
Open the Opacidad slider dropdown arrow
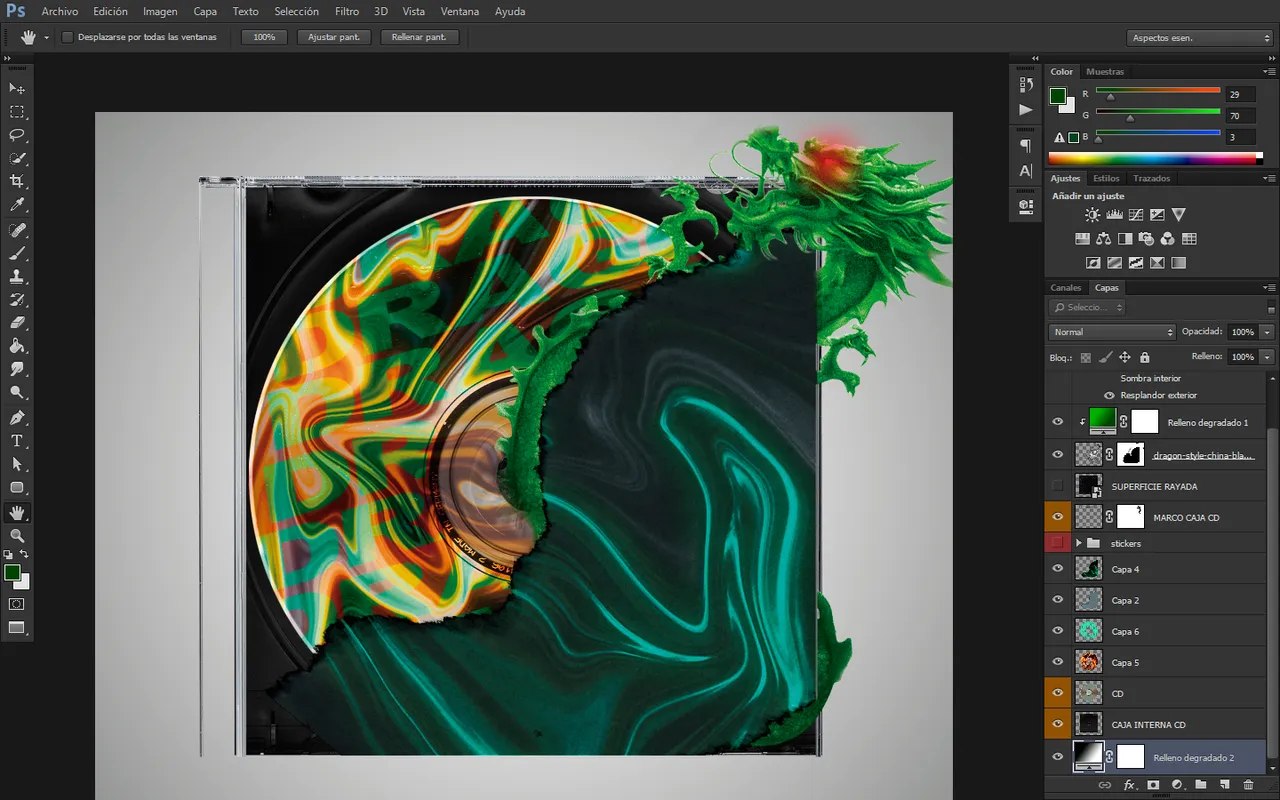click(x=1267, y=332)
